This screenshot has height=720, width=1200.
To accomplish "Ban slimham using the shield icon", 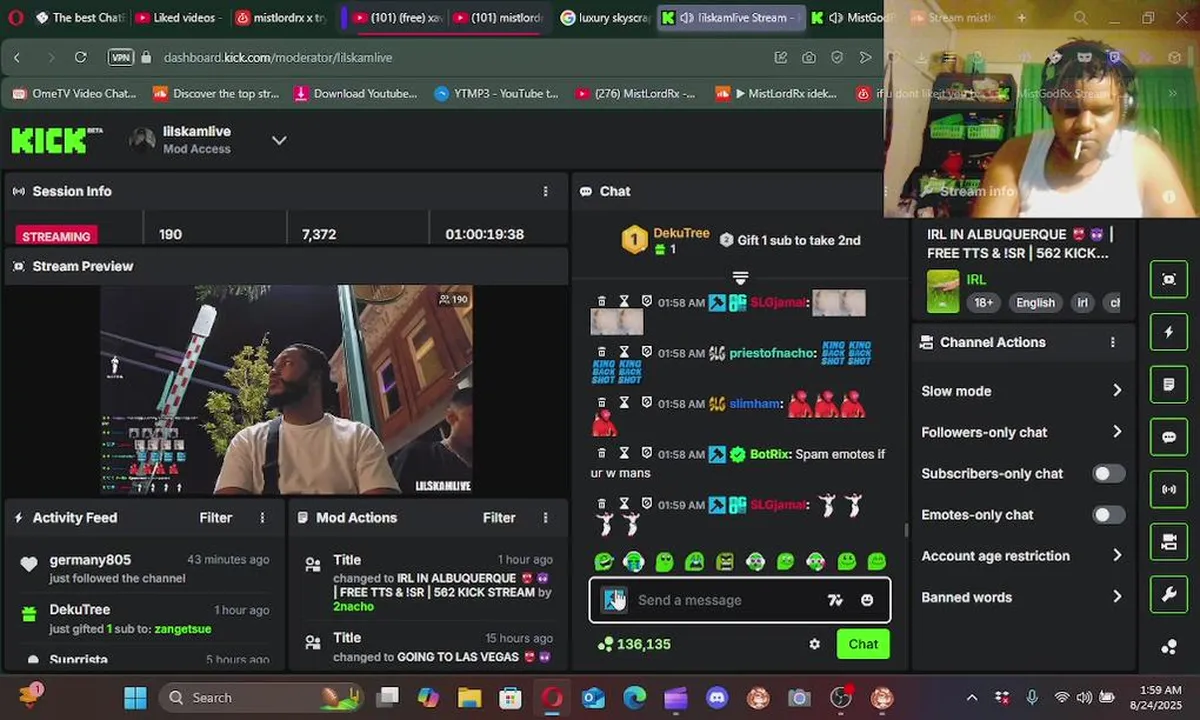I will [x=646, y=403].
